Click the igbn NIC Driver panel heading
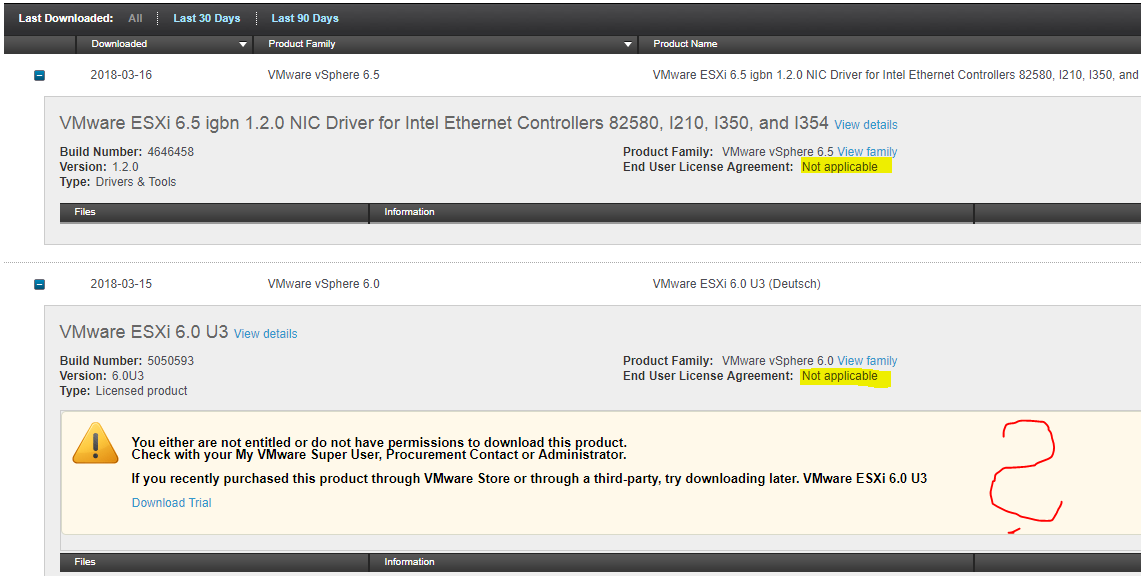Image resolution: width=1141 pixels, height=576 pixels. pyautogui.click(x=444, y=123)
